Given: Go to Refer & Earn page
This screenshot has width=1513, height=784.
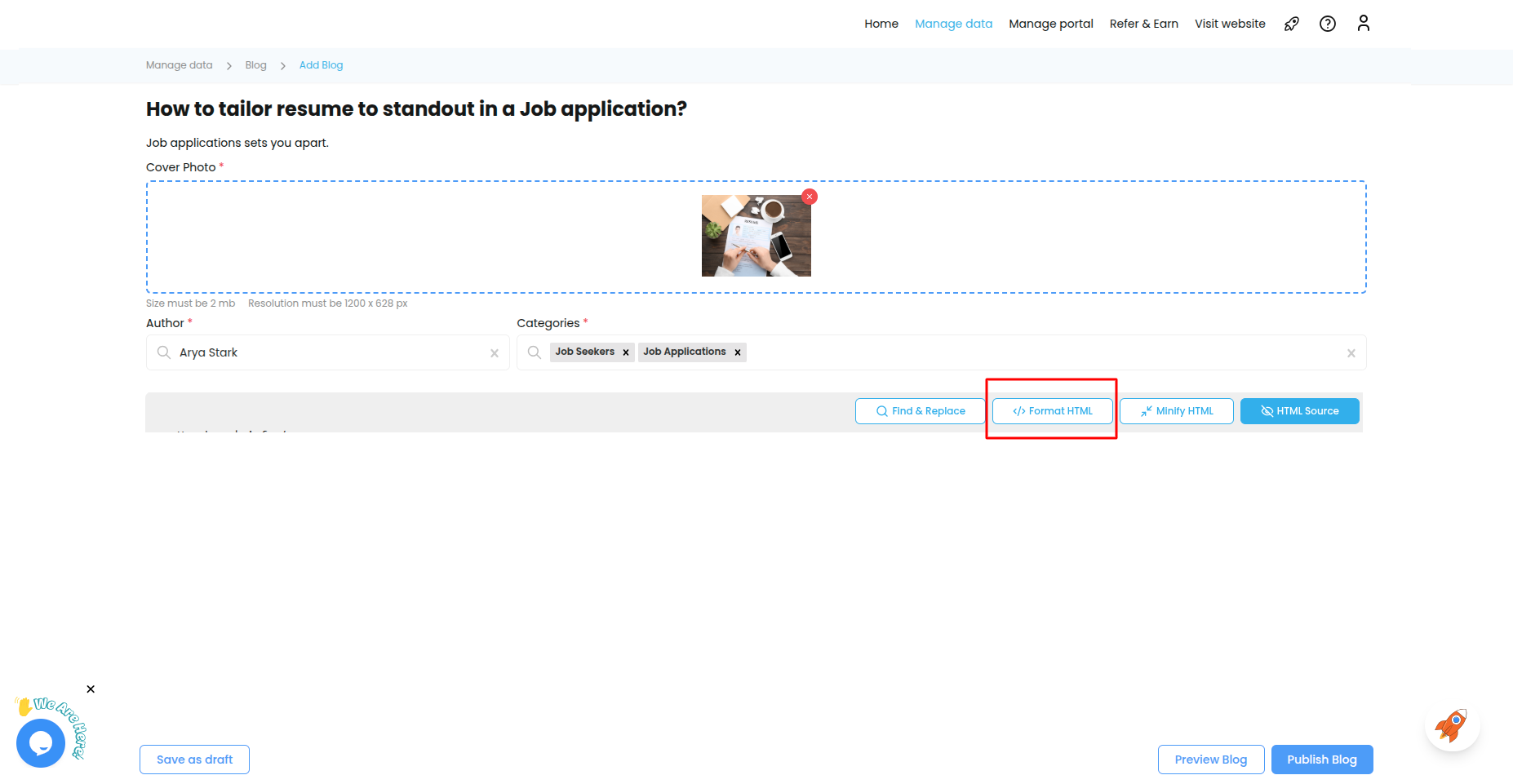Looking at the screenshot, I should 1143,24.
